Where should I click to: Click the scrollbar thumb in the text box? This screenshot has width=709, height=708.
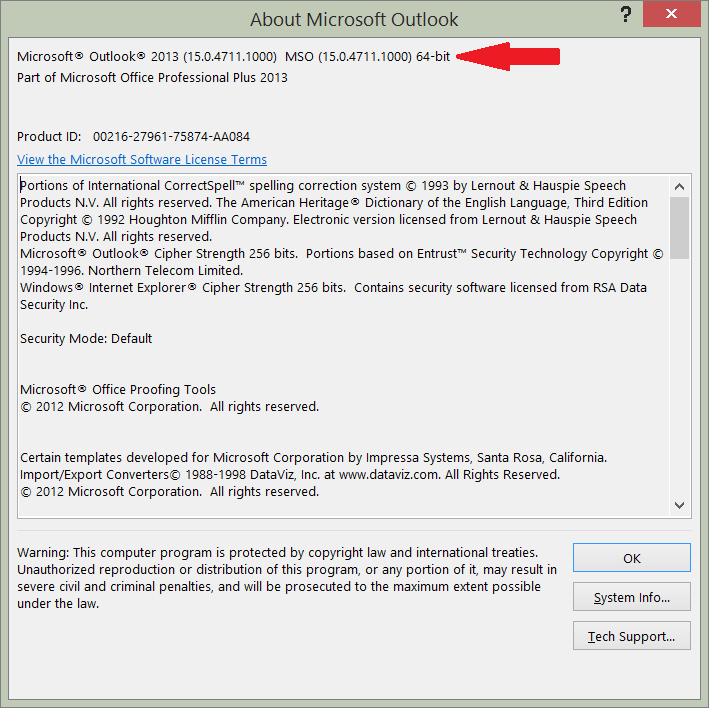click(x=679, y=228)
